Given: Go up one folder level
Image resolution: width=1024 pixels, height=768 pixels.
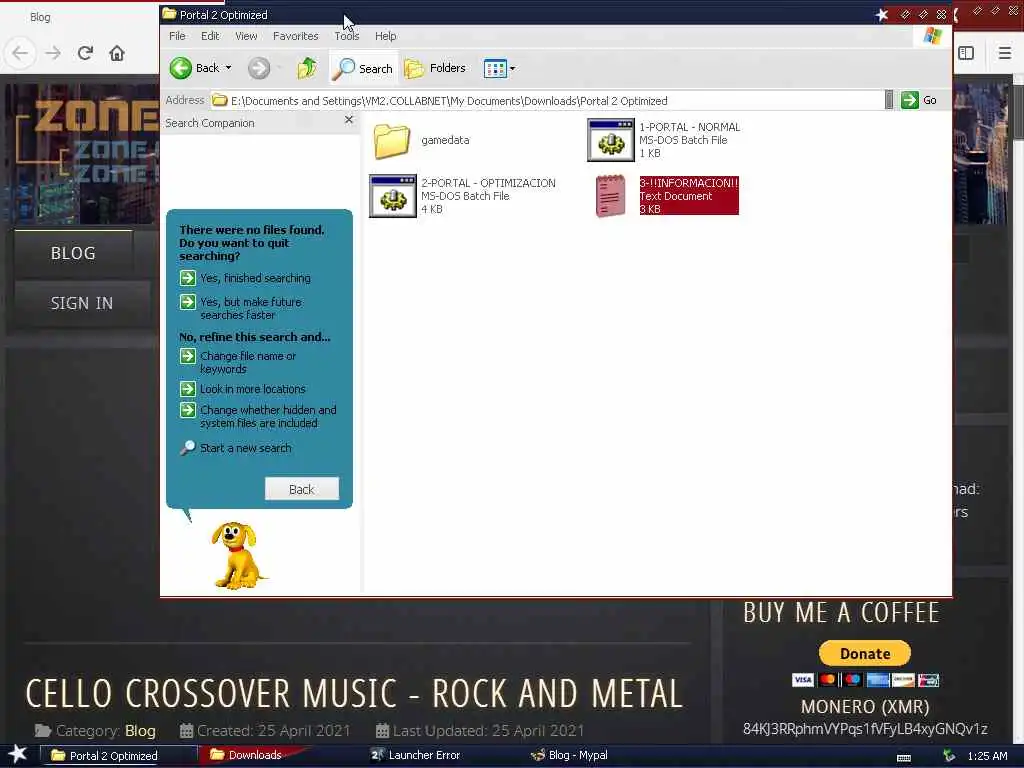Looking at the screenshot, I should tap(306, 68).
